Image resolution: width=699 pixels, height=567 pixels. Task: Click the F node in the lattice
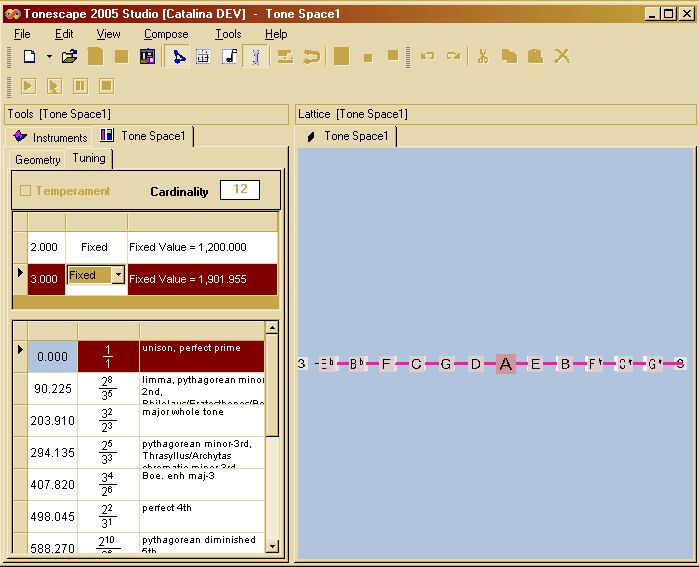click(386, 364)
